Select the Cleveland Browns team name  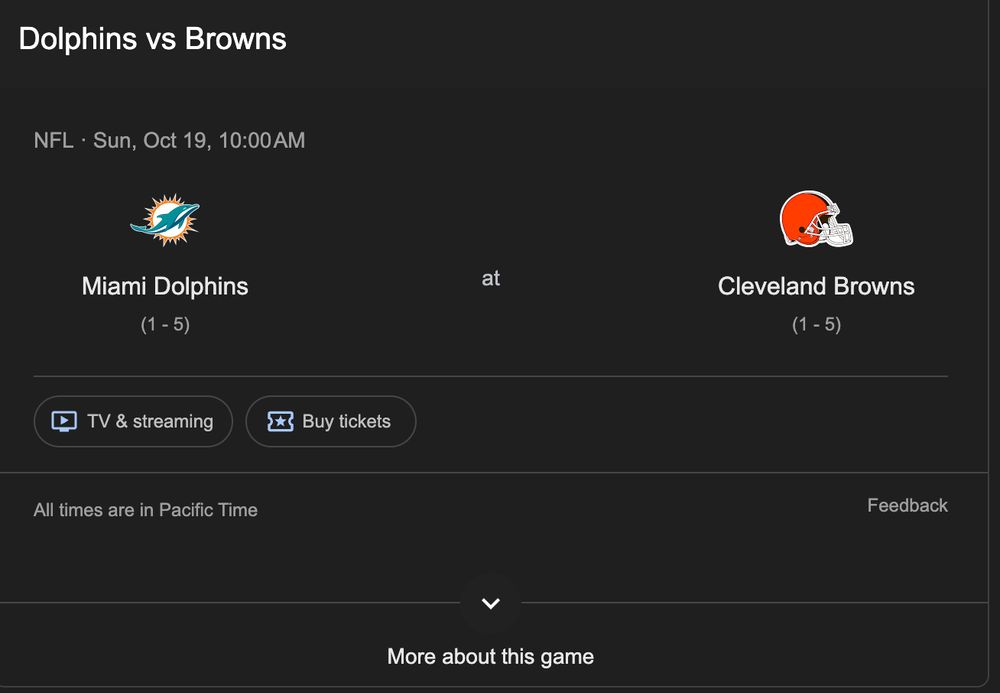point(816,286)
